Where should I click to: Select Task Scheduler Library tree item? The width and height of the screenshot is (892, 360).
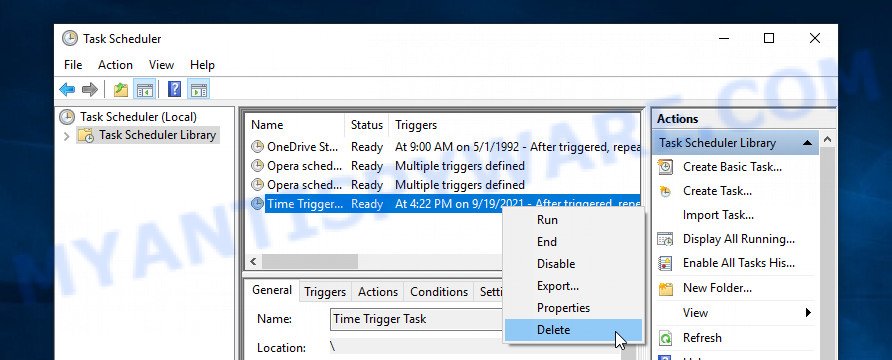click(x=158, y=135)
